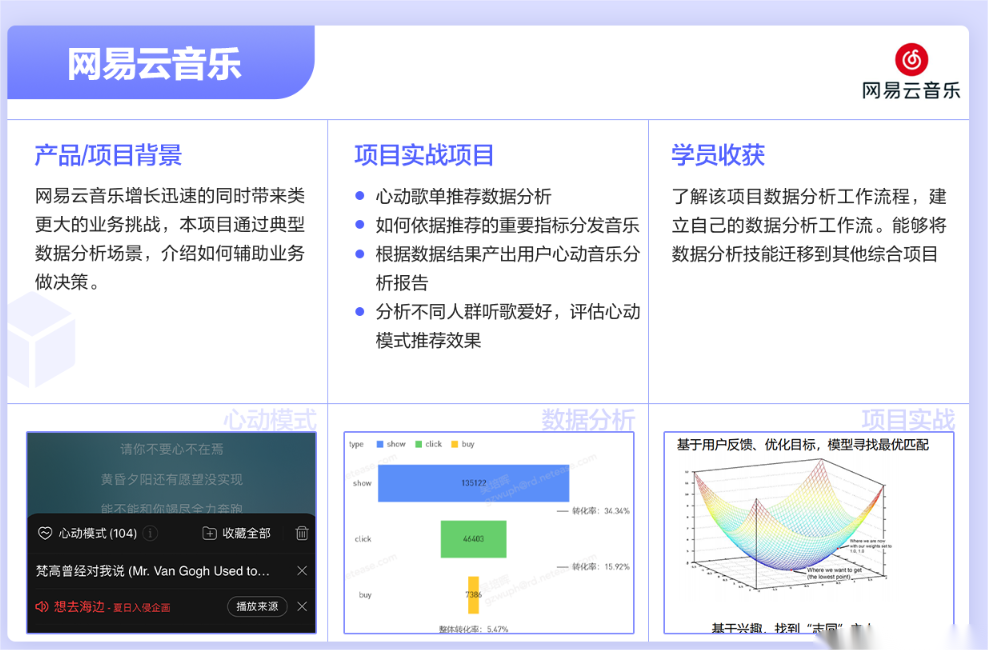Click the black 网易云音乐 text under the logo
This screenshot has height=650, width=988.
pyautogui.click(x=911, y=91)
